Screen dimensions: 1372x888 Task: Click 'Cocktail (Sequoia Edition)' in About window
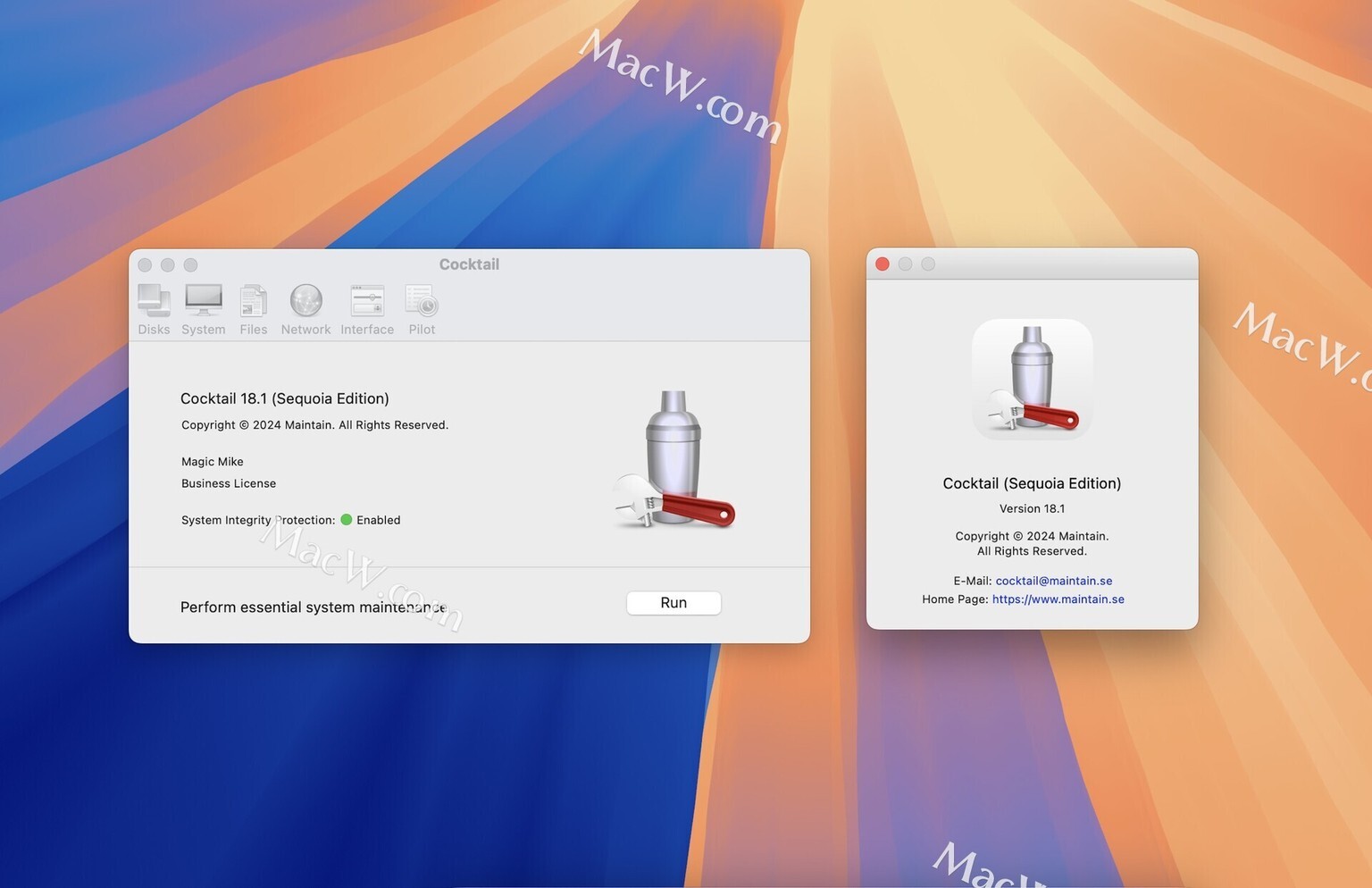tap(1032, 483)
